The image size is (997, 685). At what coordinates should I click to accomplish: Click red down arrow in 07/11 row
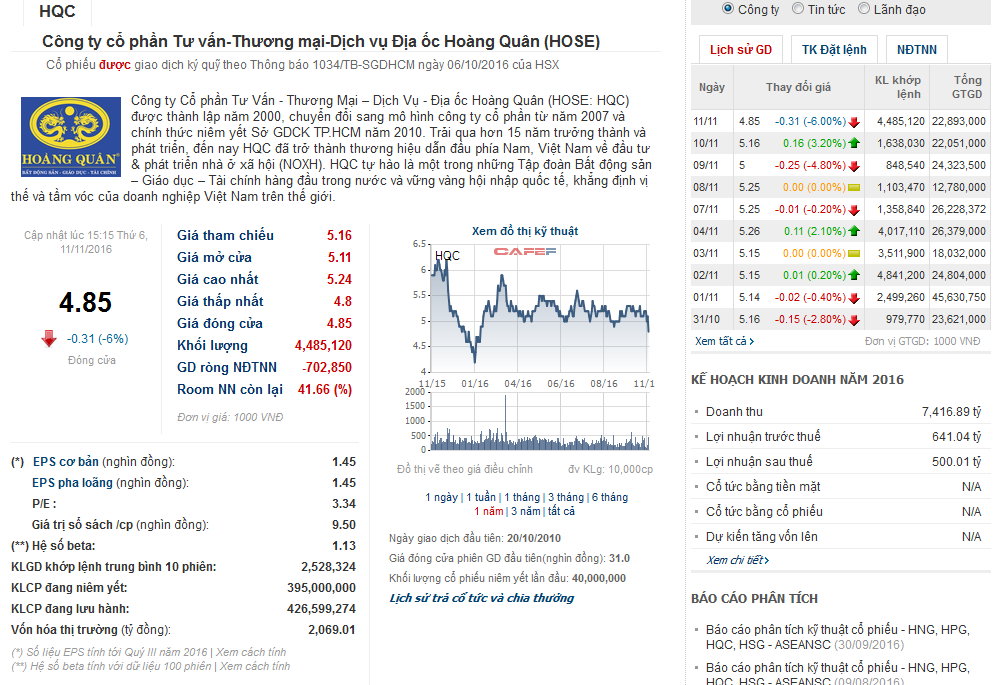coord(854,209)
